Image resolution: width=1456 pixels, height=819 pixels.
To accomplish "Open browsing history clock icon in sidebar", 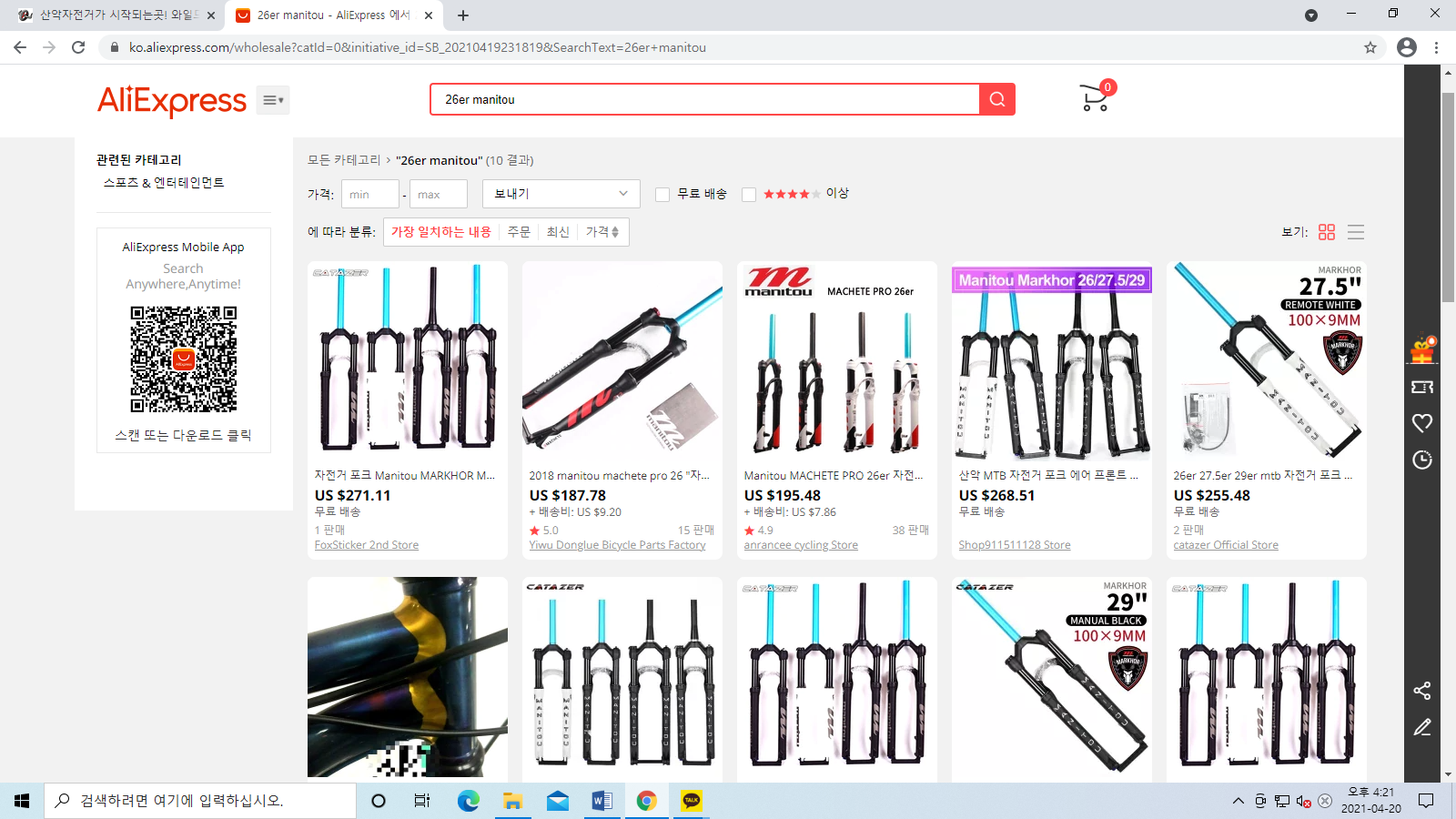I will tap(1421, 460).
